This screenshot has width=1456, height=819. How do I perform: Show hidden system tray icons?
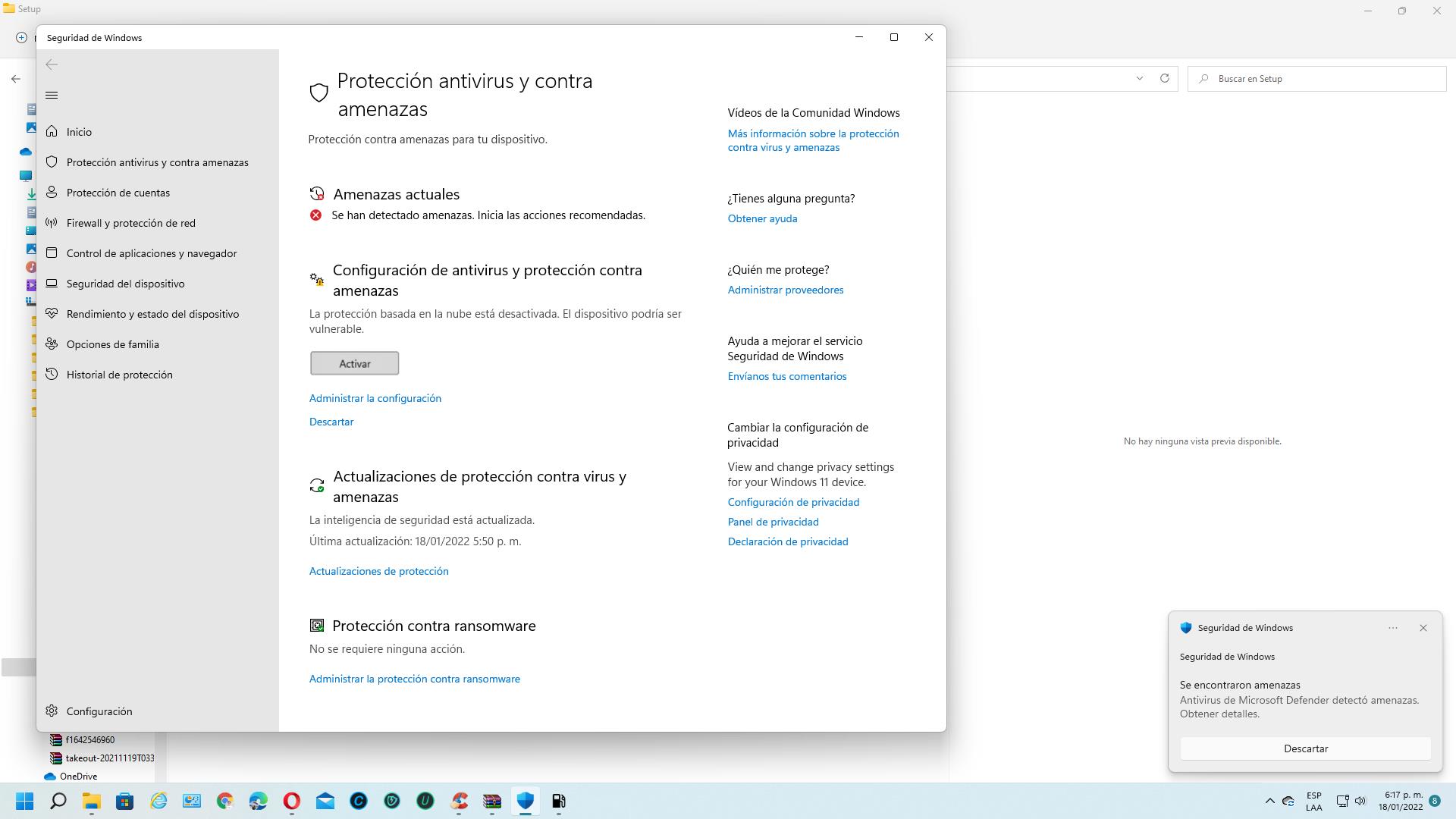1269,801
